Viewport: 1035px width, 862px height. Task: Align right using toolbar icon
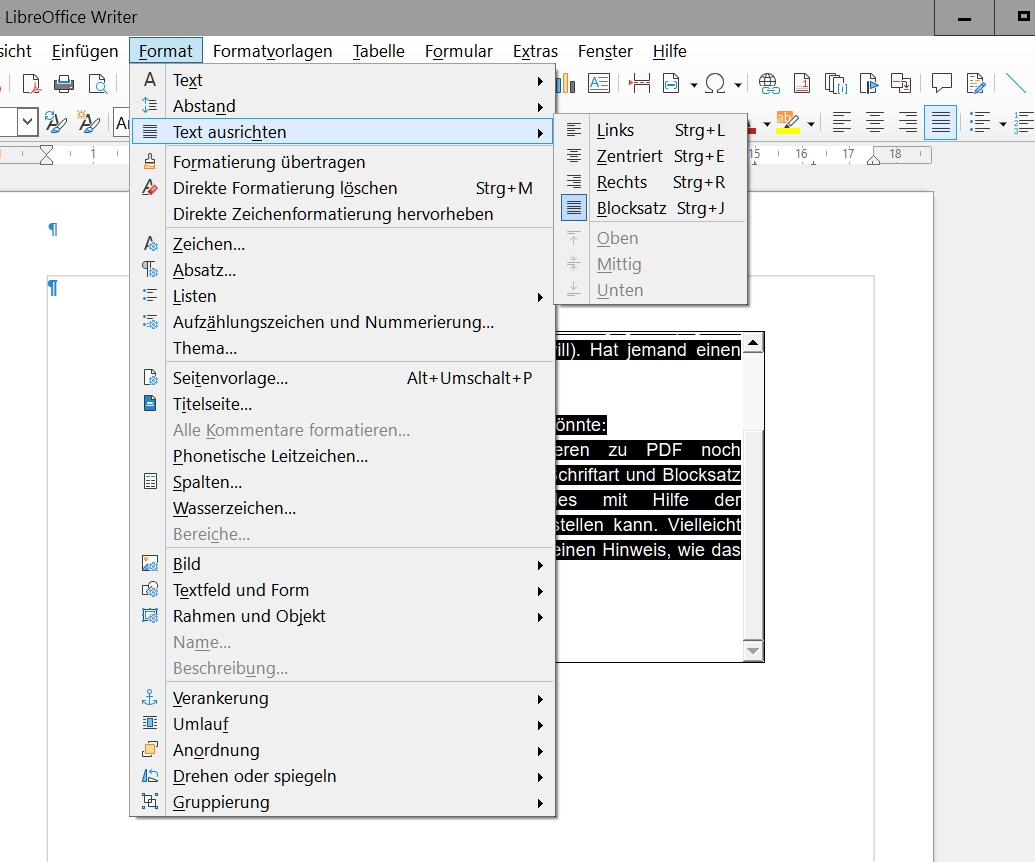908,122
